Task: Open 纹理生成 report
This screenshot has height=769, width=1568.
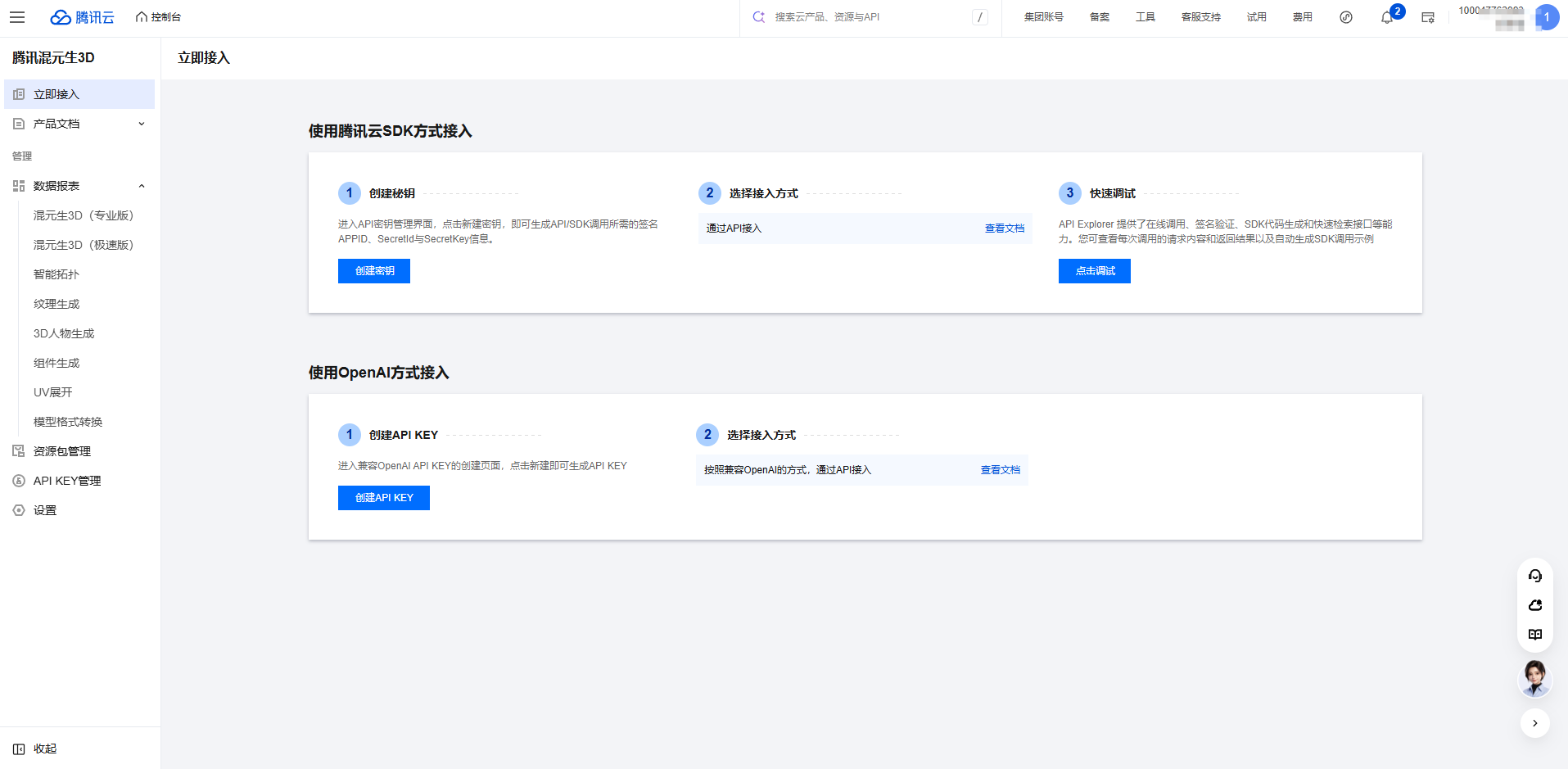Action: click(56, 304)
